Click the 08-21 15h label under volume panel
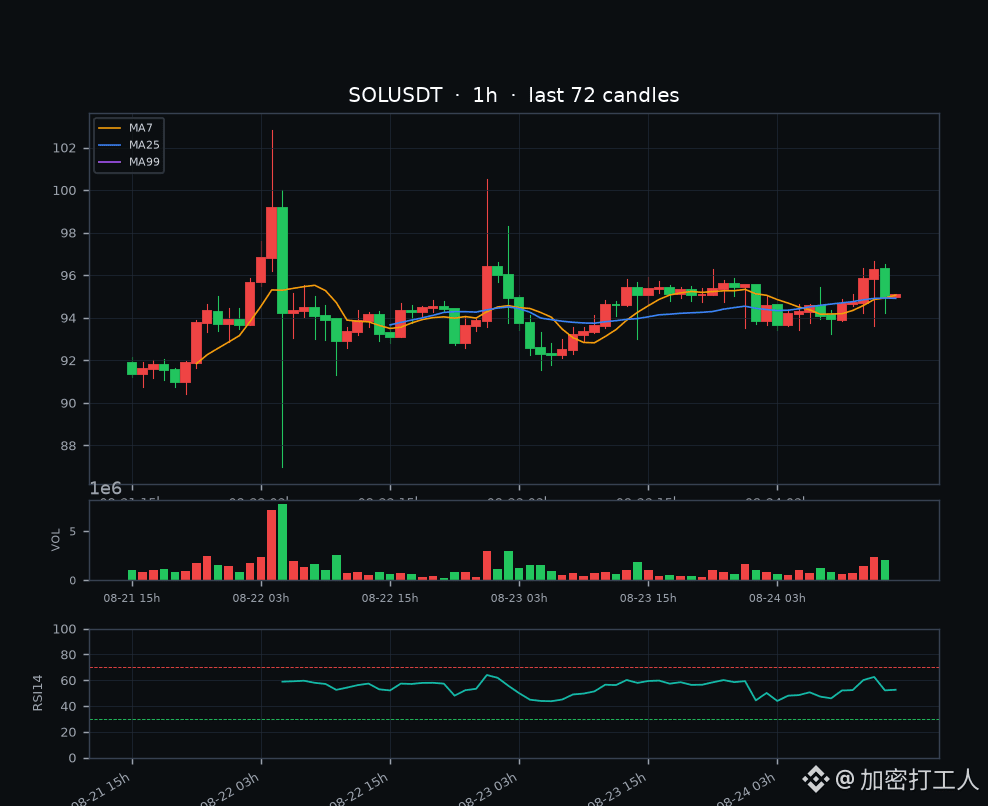This screenshot has height=806, width=988. (x=132, y=598)
